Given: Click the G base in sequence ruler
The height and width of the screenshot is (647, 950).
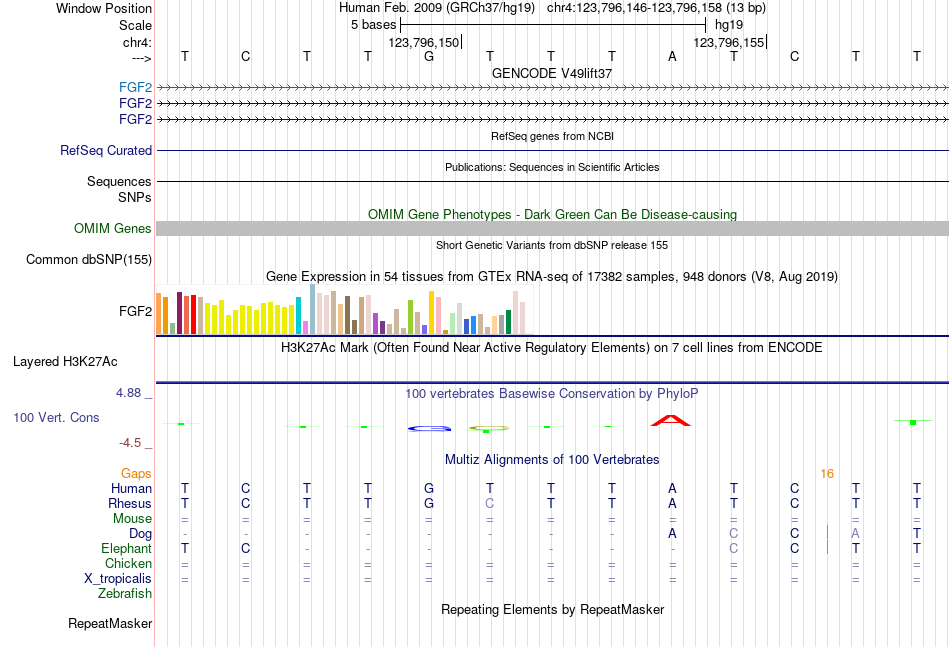Looking at the screenshot, I should [429, 57].
